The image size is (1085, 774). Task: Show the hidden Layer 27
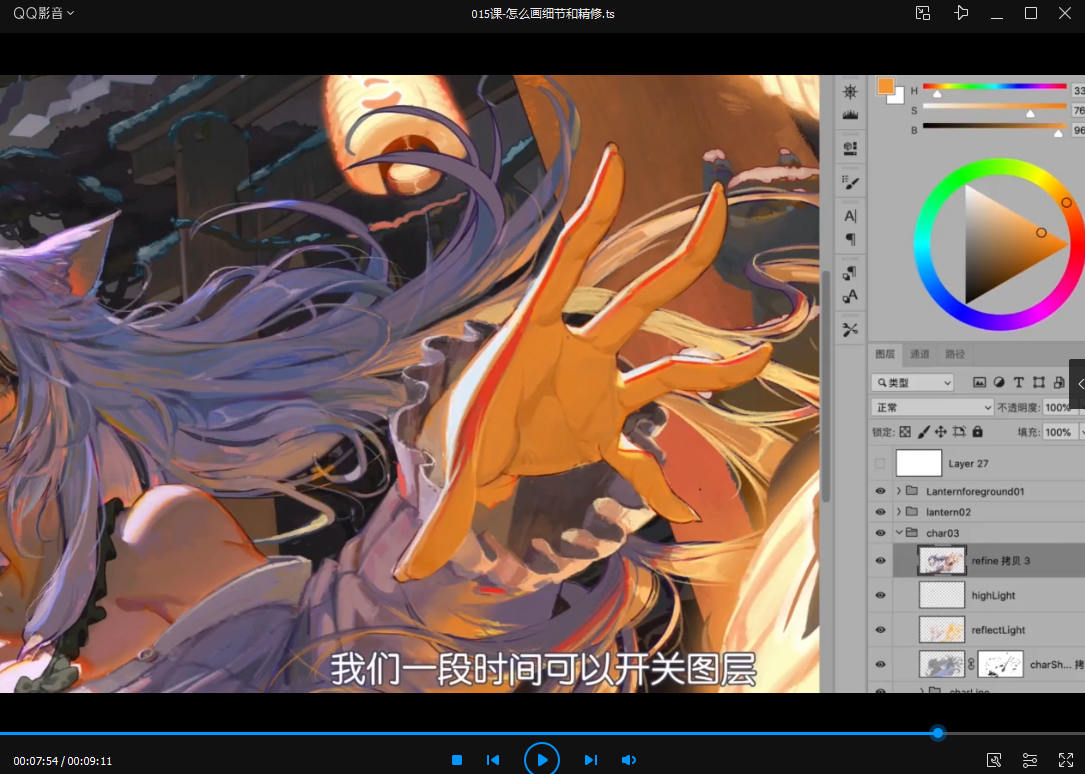pos(880,463)
